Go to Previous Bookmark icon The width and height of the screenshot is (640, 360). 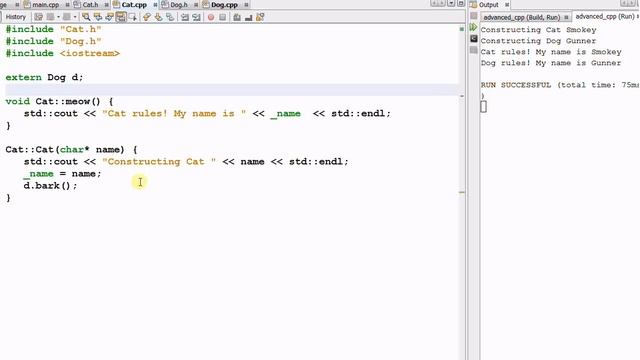tap(147, 17)
